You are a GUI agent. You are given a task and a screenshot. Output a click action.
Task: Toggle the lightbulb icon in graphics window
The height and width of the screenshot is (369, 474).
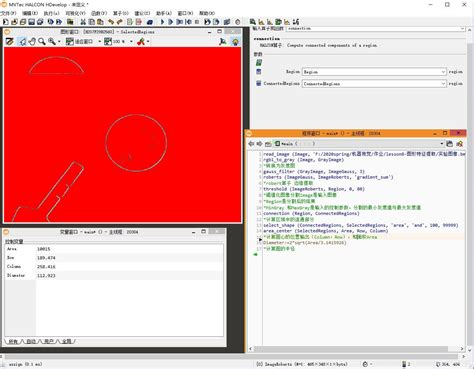coord(235,42)
